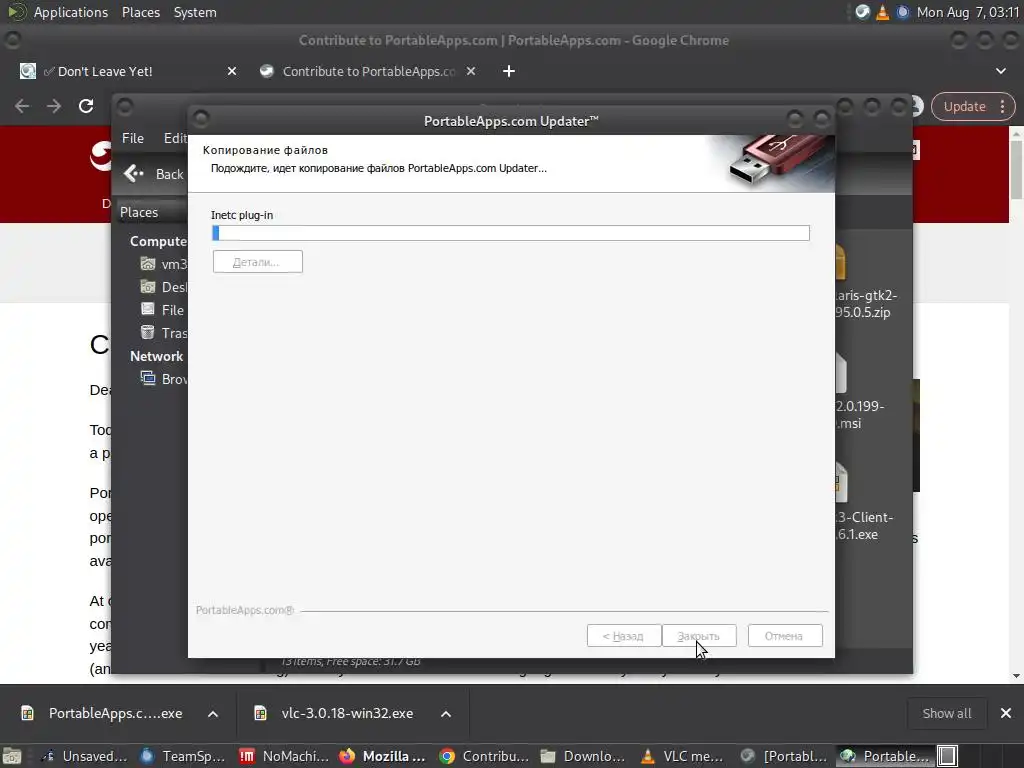This screenshot has height=768, width=1024.
Task: Click the show desktop icon in taskbar
Action: pos(12,756)
